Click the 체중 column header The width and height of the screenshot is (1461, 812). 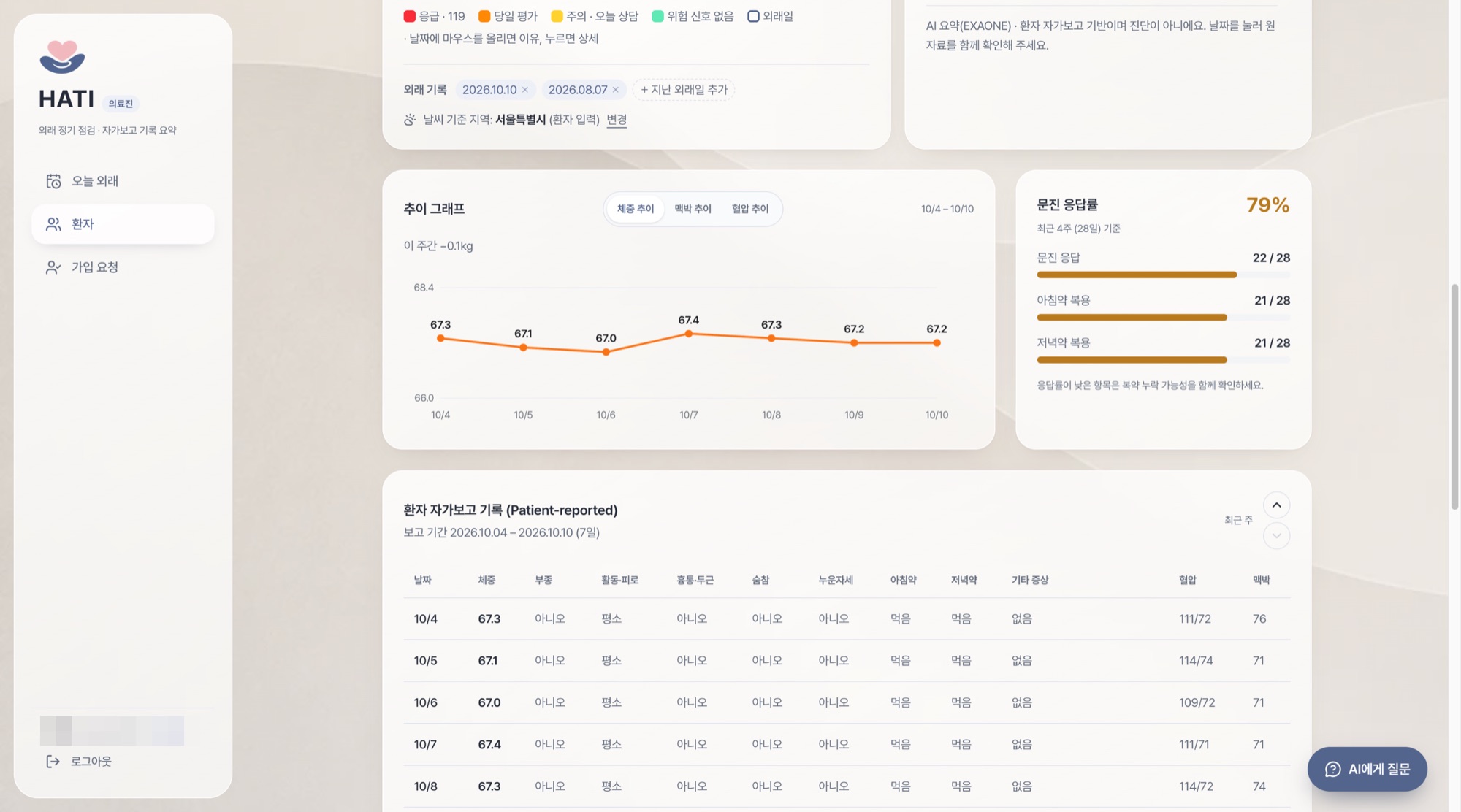487,580
